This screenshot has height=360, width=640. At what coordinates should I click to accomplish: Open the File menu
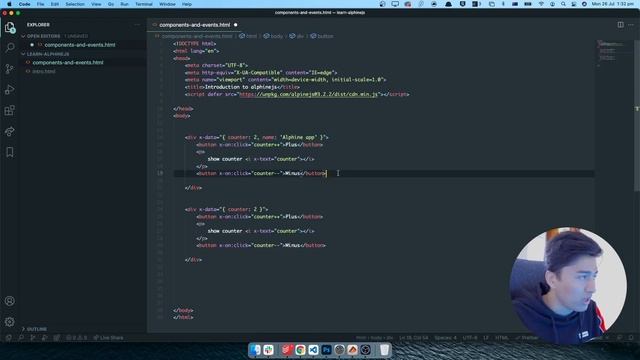pyautogui.click(x=40, y=4)
